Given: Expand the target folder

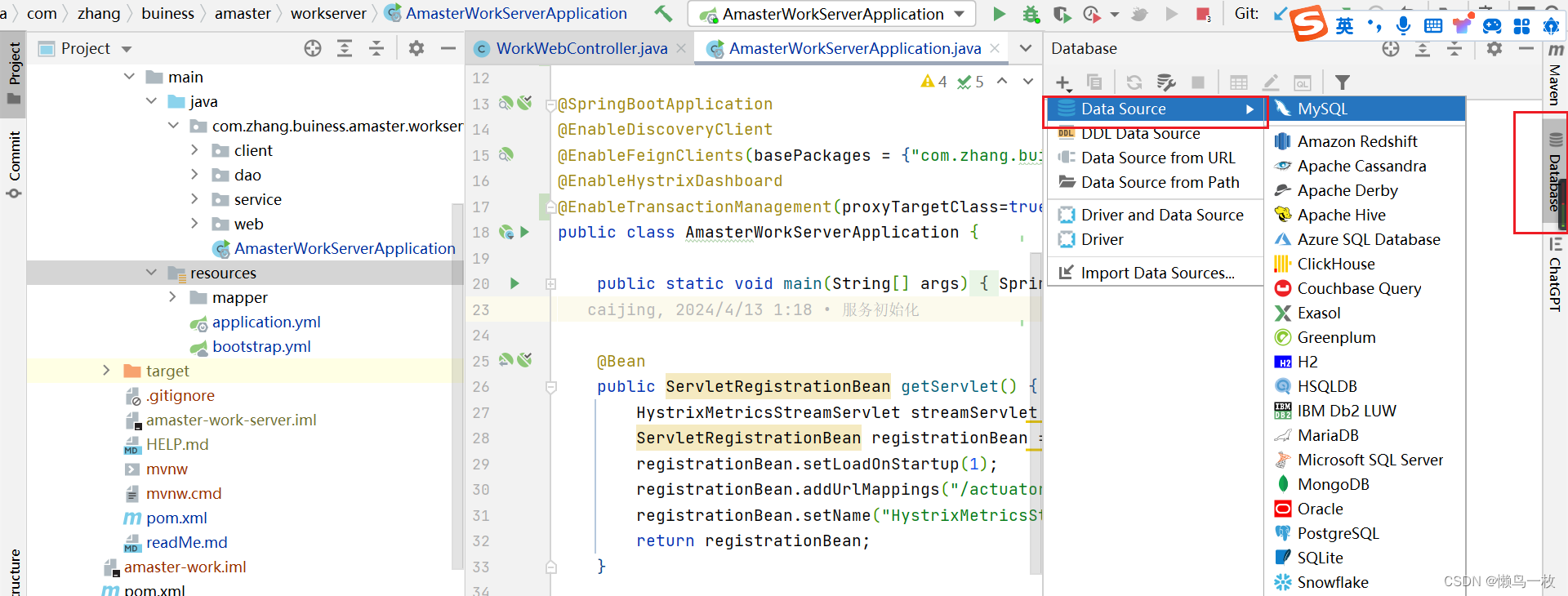Looking at the screenshot, I should (x=106, y=371).
